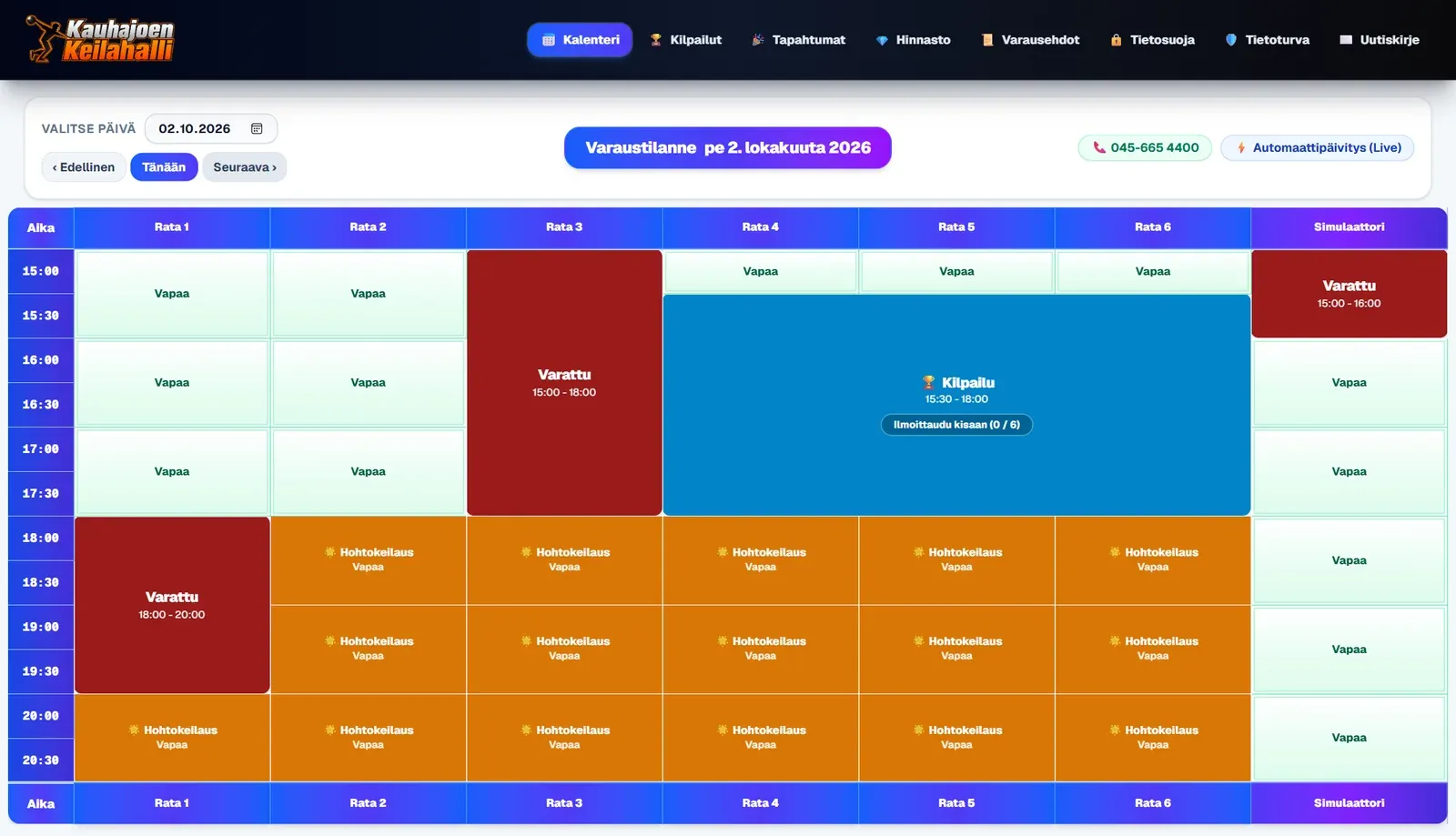Click the scroll icon beside Varausehdot
The height and width of the screenshot is (836, 1456).
tap(987, 40)
